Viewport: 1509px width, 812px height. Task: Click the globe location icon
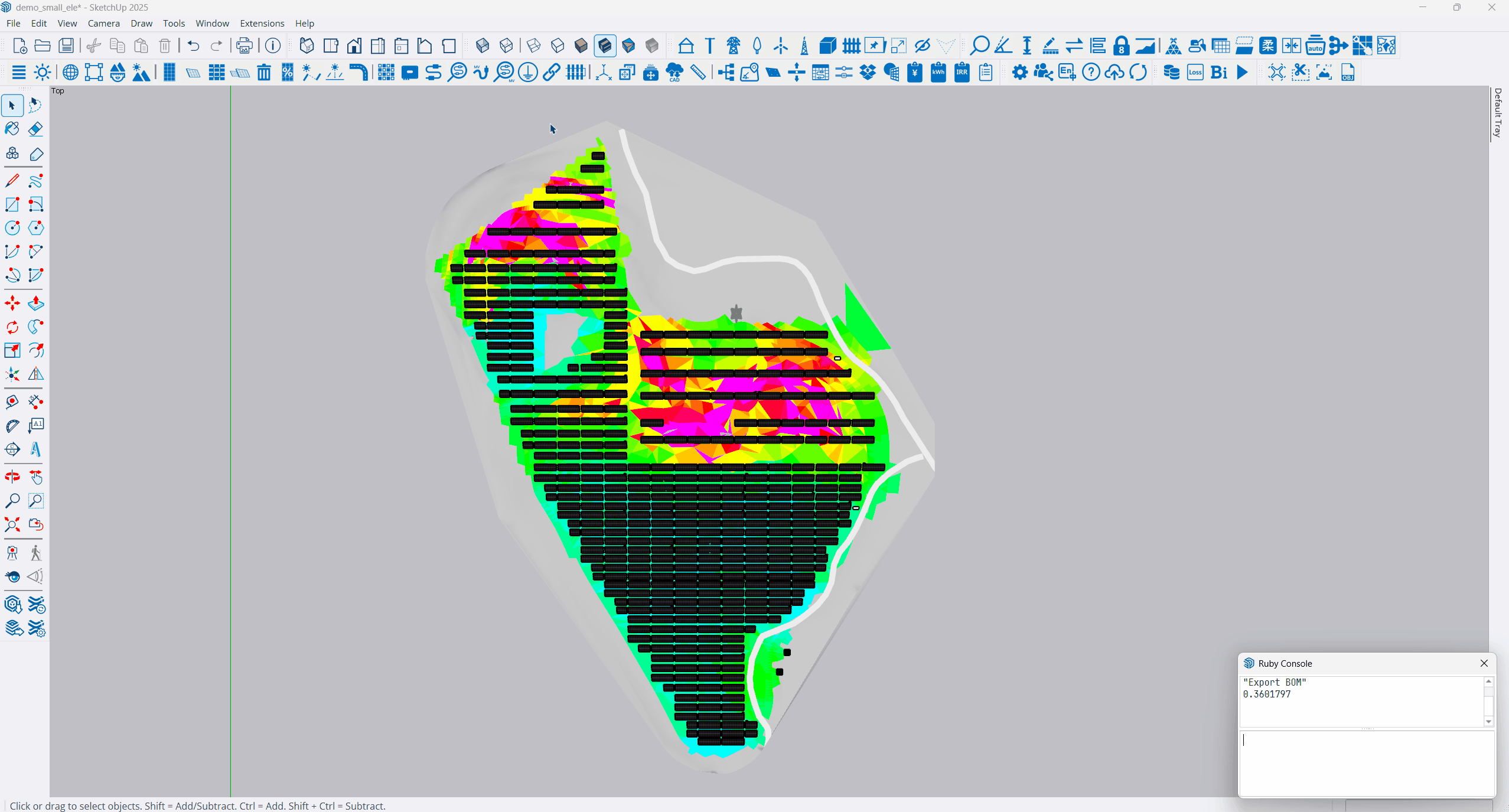[70, 73]
